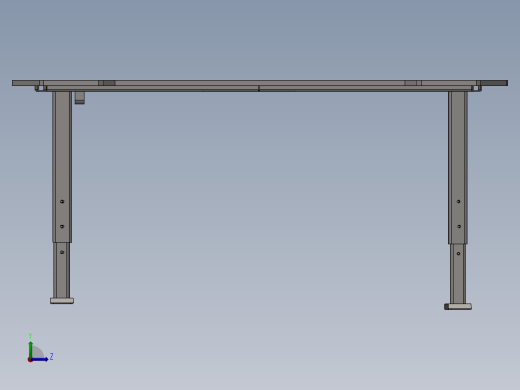Select the right table leg upper column

click(458, 168)
